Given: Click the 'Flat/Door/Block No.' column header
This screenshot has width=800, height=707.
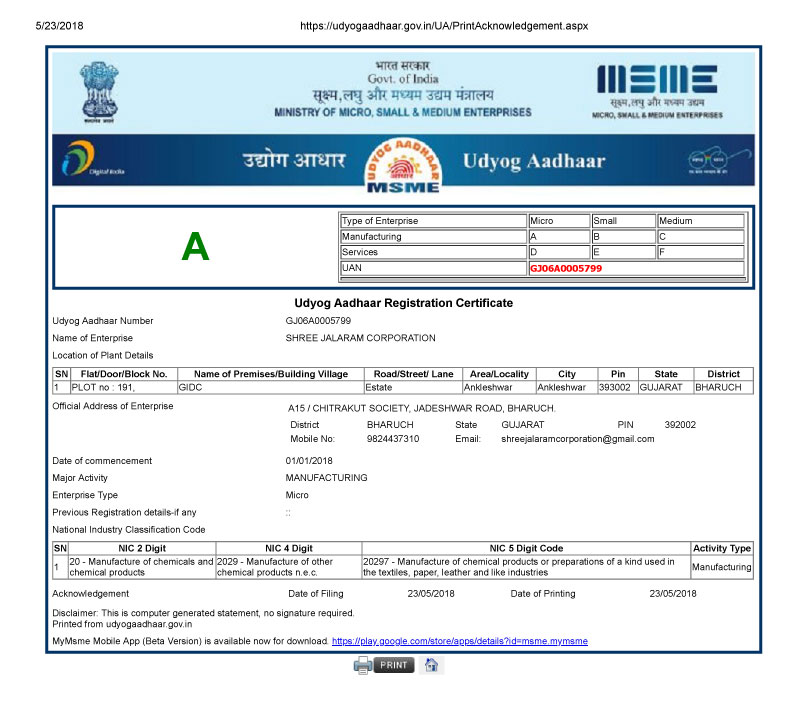Looking at the screenshot, I should click(x=124, y=374).
